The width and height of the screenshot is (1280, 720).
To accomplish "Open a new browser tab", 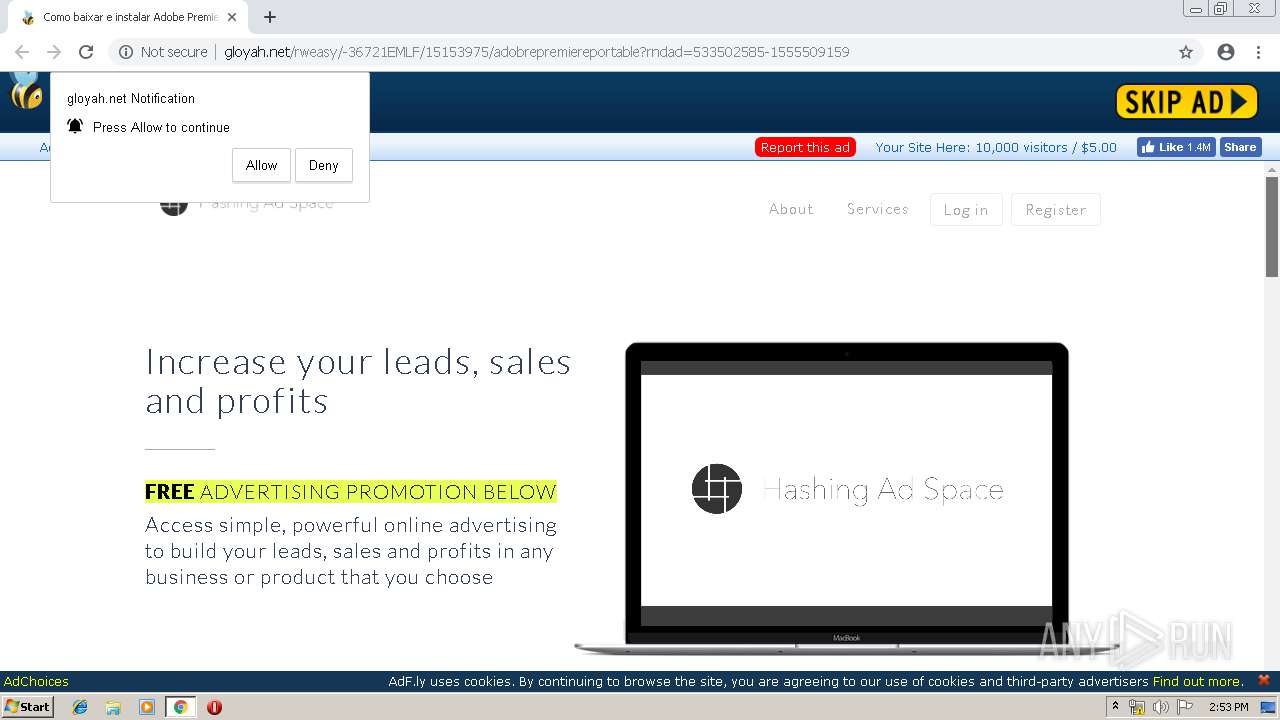I will pos(270,17).
